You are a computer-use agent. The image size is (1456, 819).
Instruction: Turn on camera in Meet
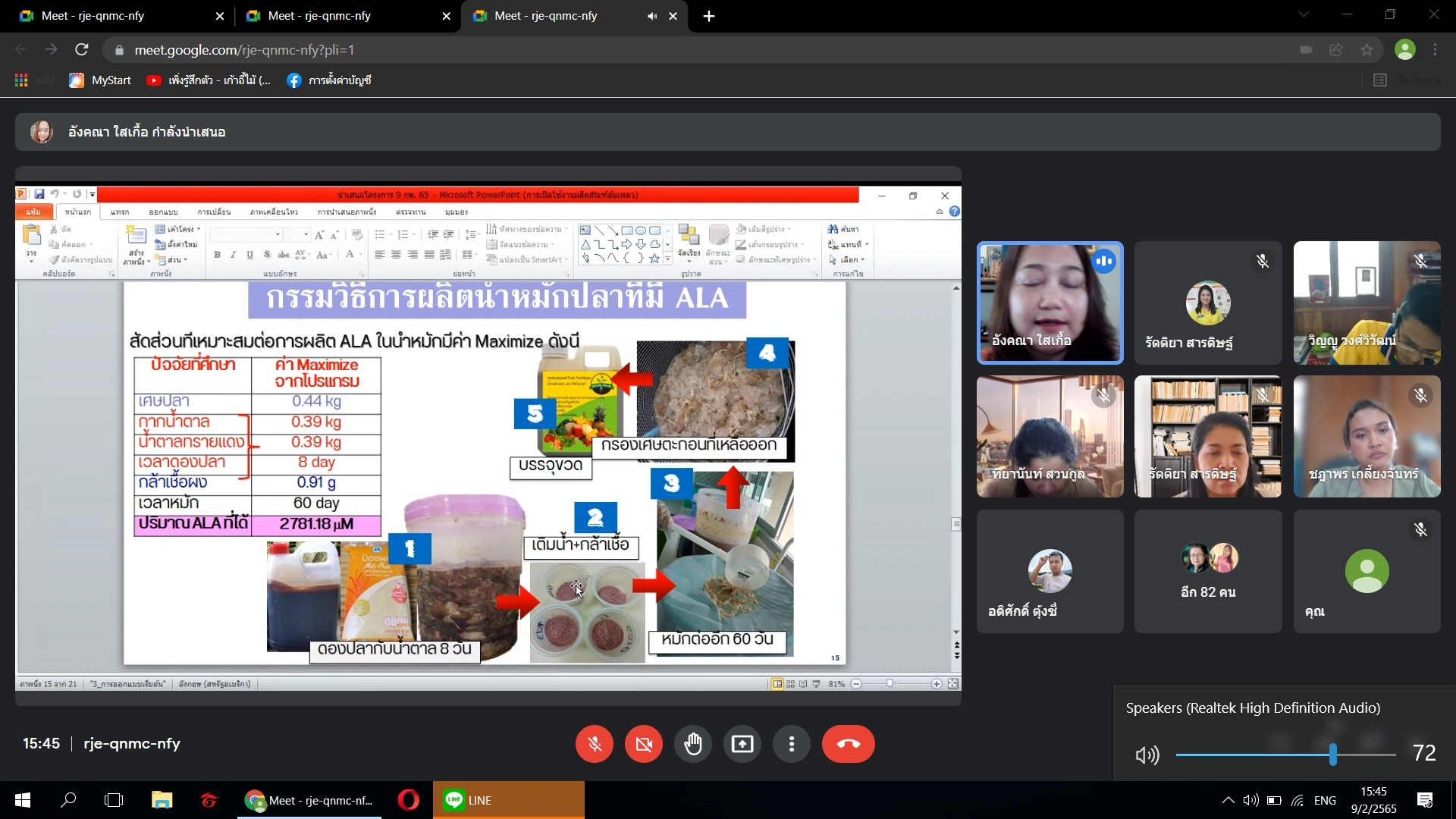click(644, 744)
